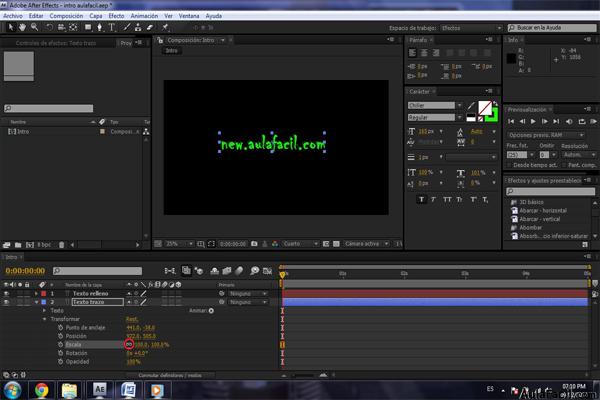Play the preview in Previsualización panel
Image resolution: width=600 pixels, height=400 pixels.
533,121
